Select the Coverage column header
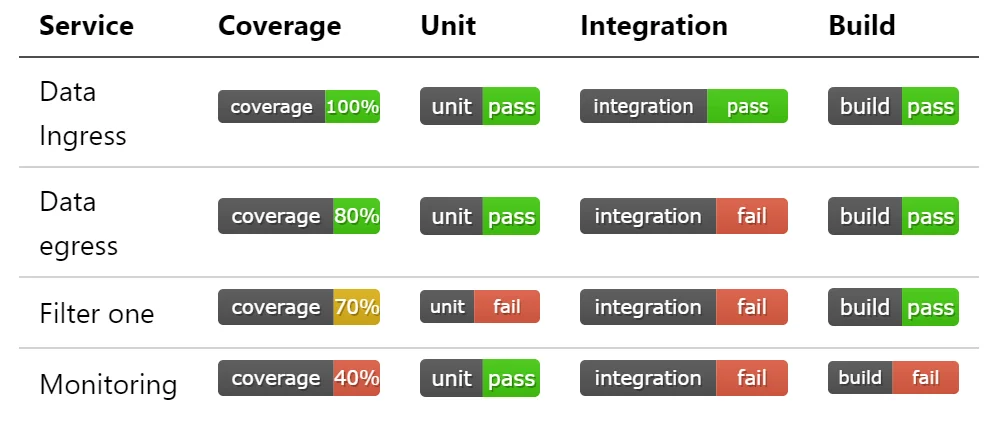 click(x=279, y=26)
